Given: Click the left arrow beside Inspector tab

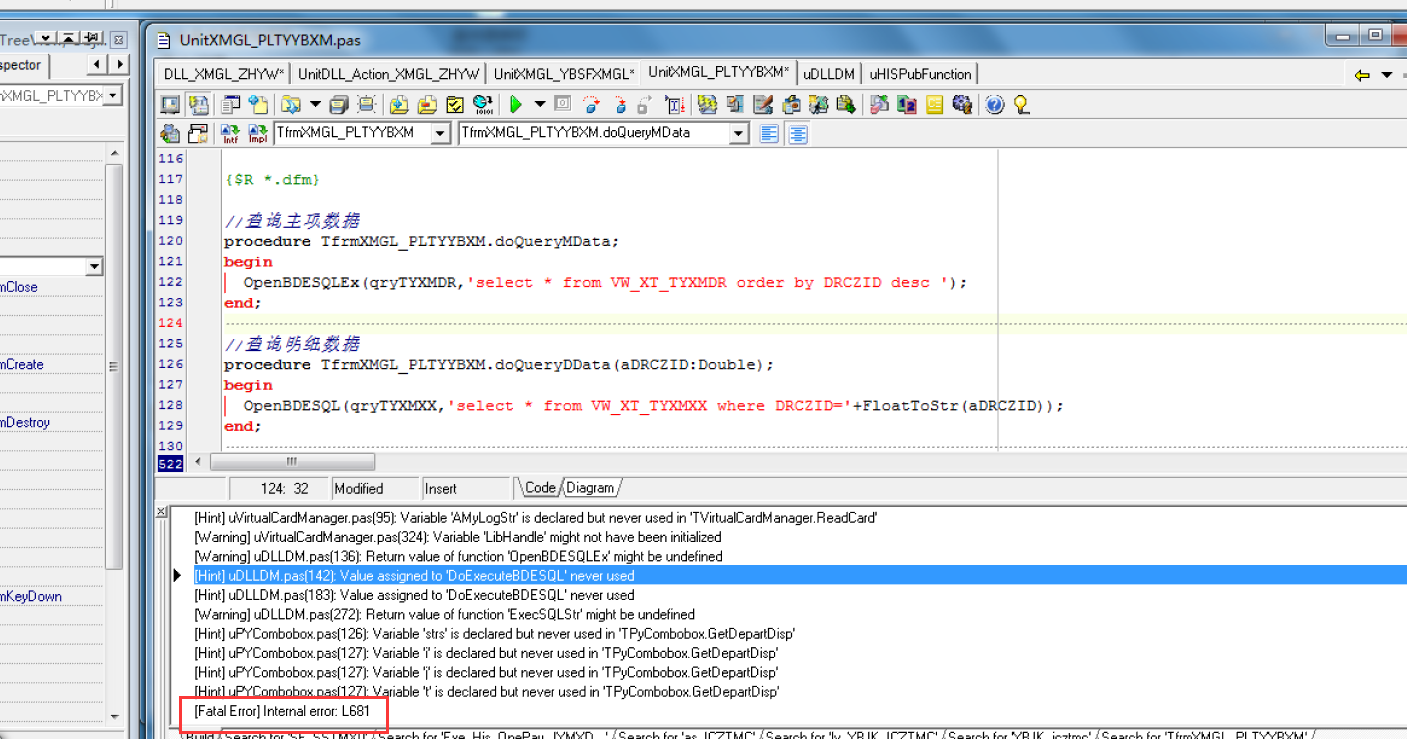Looking at the screenshot, I should 97,65.
